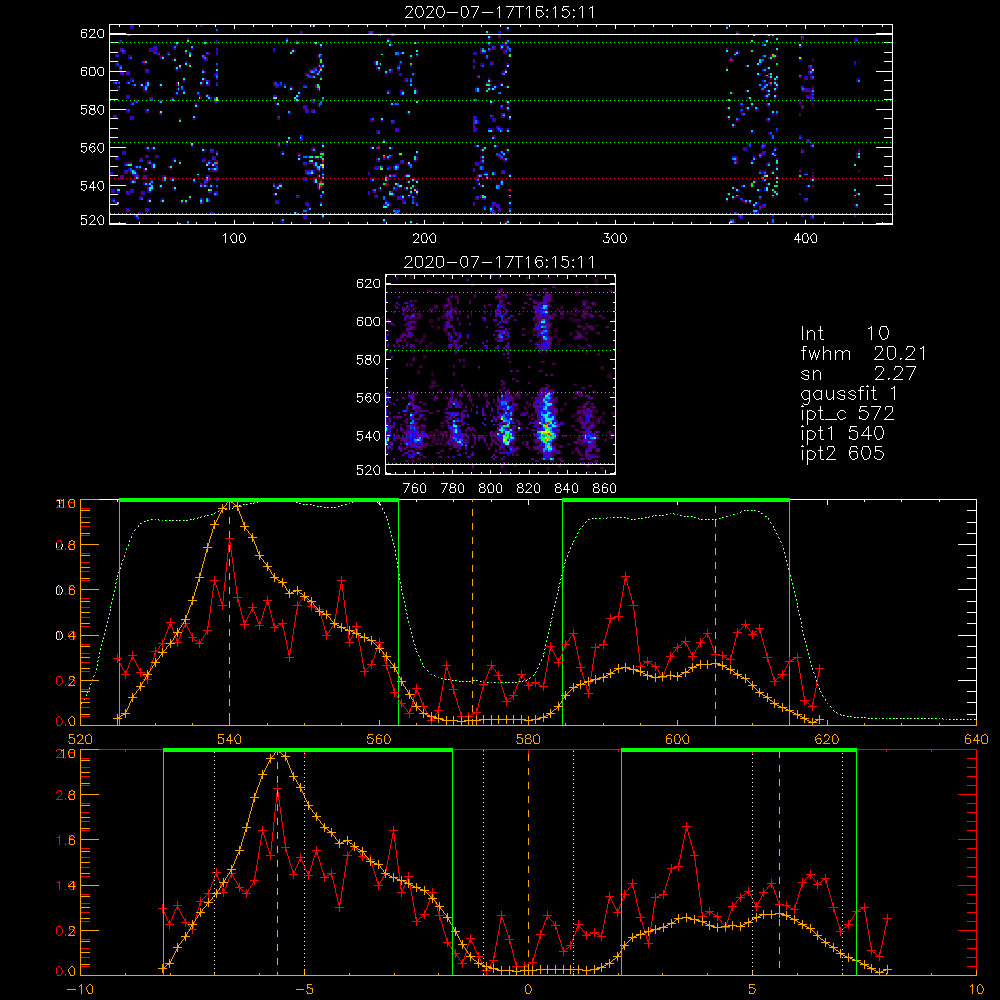1000x1000 pixels.
Task: Select the 'gaussfit 1' parameter line
Action: tap(849, 393)
